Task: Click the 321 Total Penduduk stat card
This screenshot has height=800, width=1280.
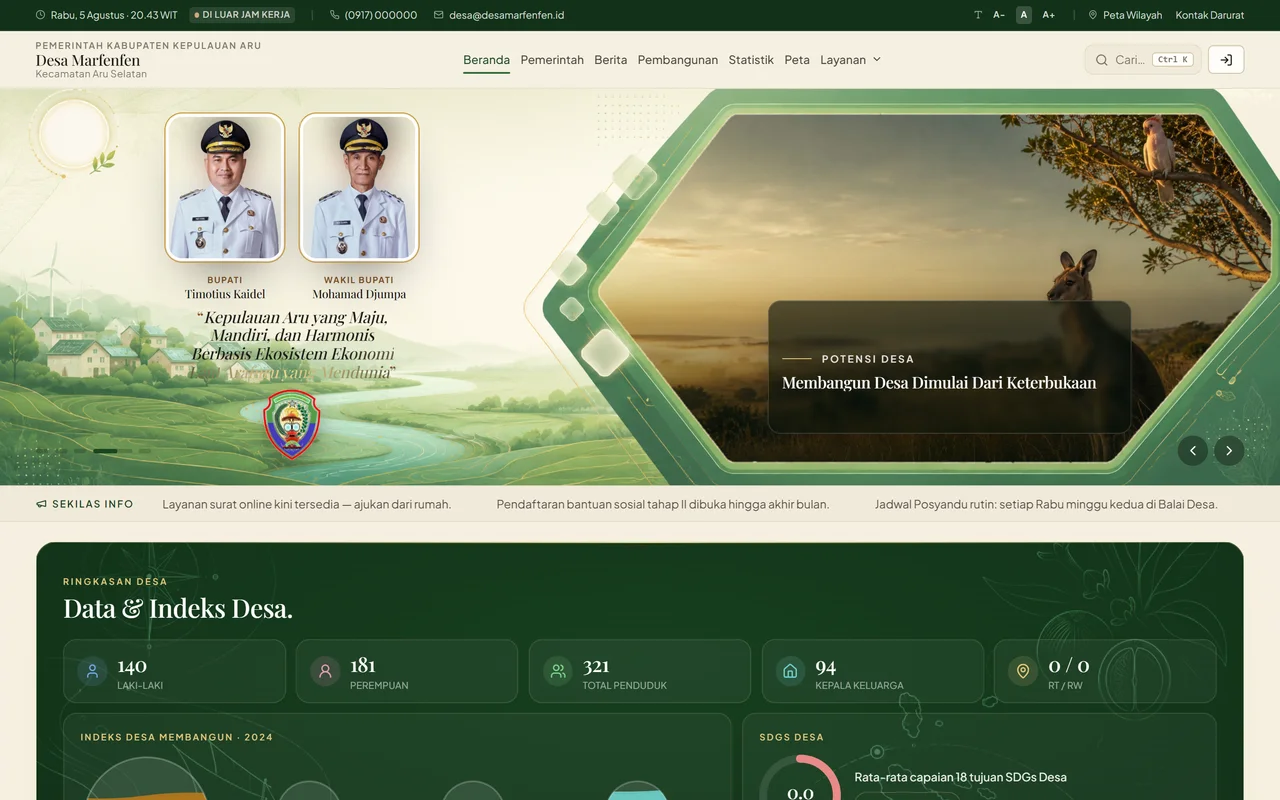Action: click(x=640, y=671)
